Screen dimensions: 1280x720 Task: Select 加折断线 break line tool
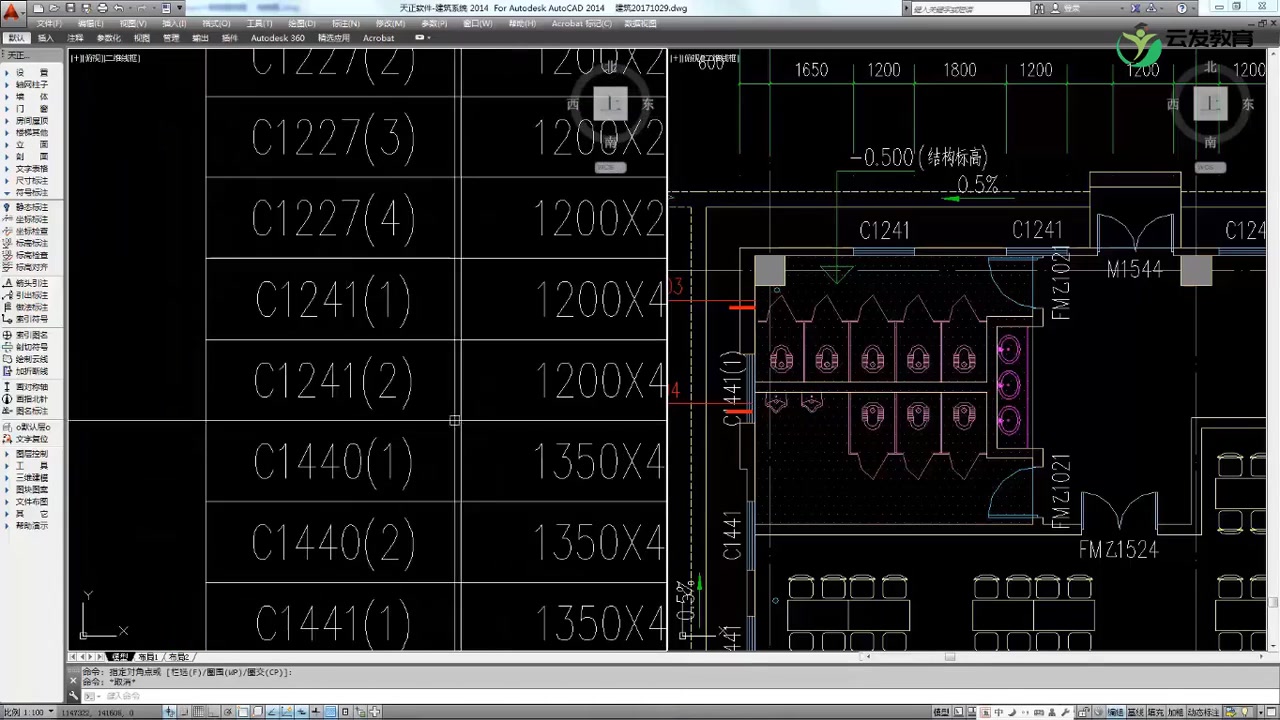(26, 371)
